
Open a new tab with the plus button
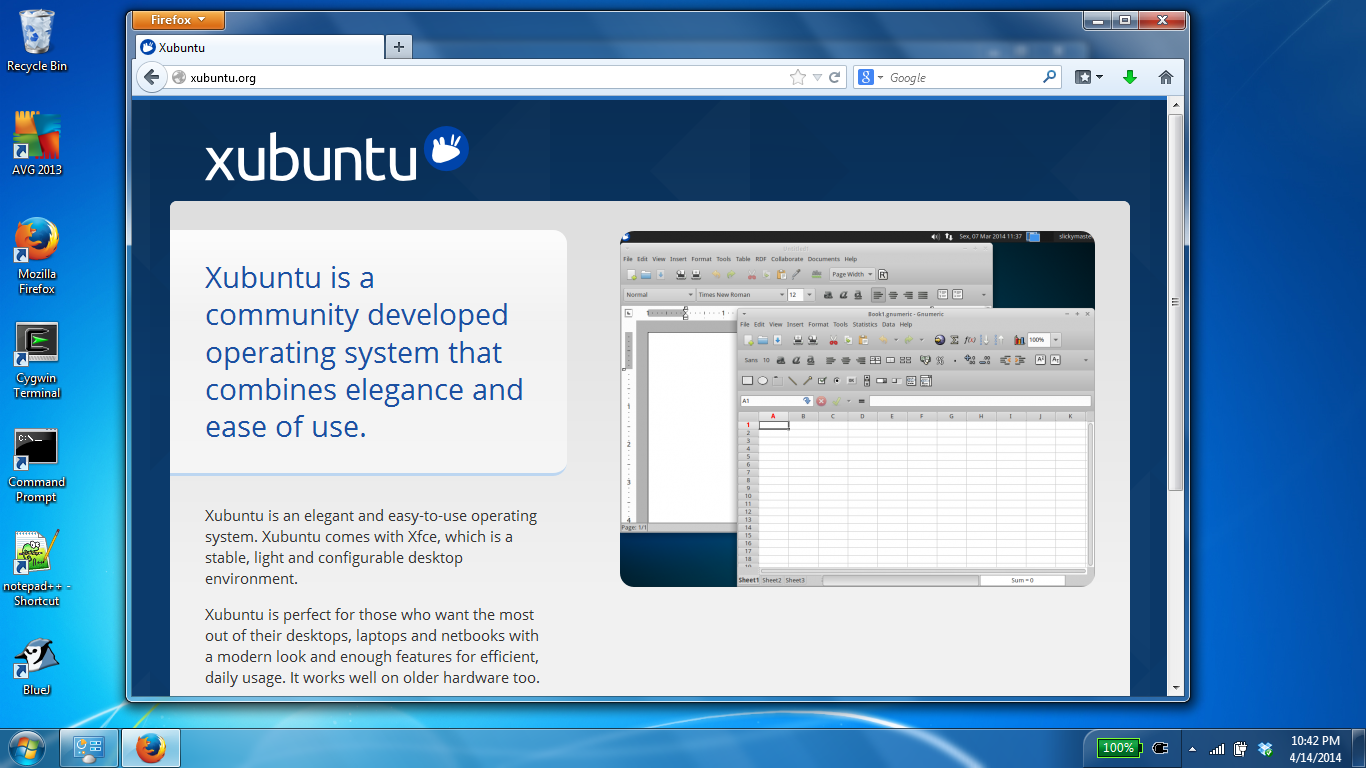(x=398, y=47)
